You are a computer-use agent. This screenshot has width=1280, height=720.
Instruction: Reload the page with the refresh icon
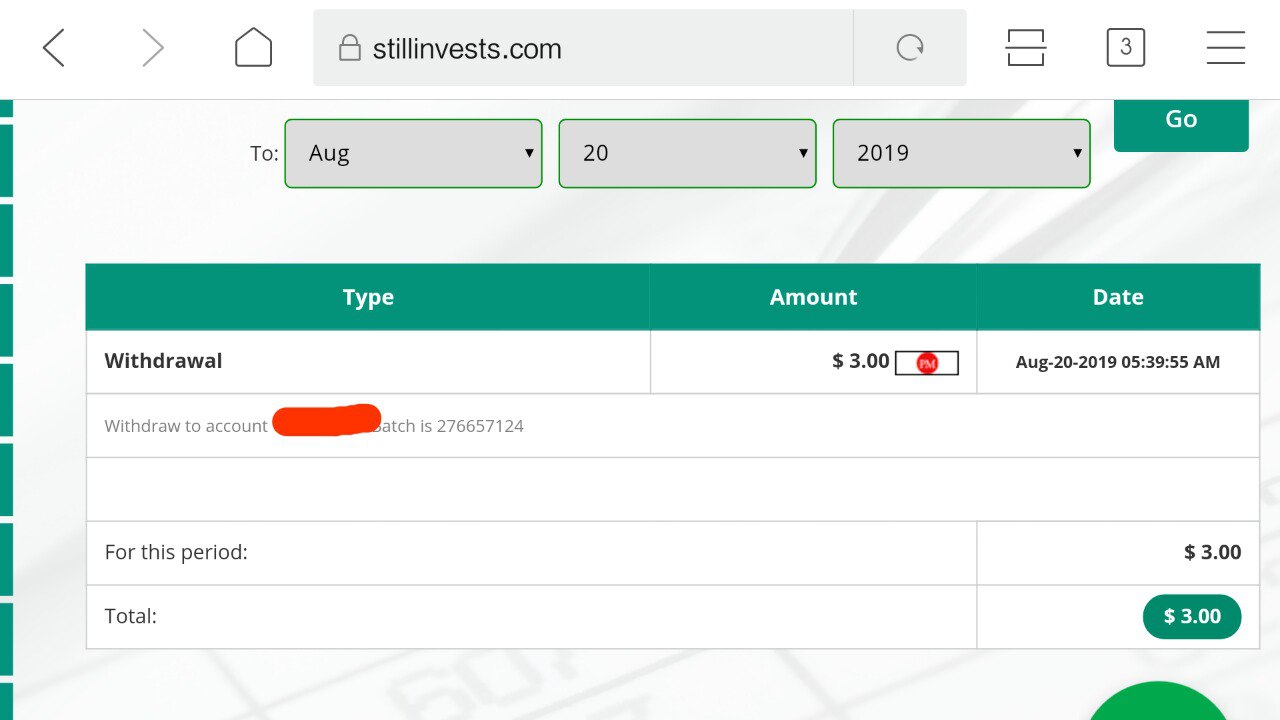[x=910, y=48]
